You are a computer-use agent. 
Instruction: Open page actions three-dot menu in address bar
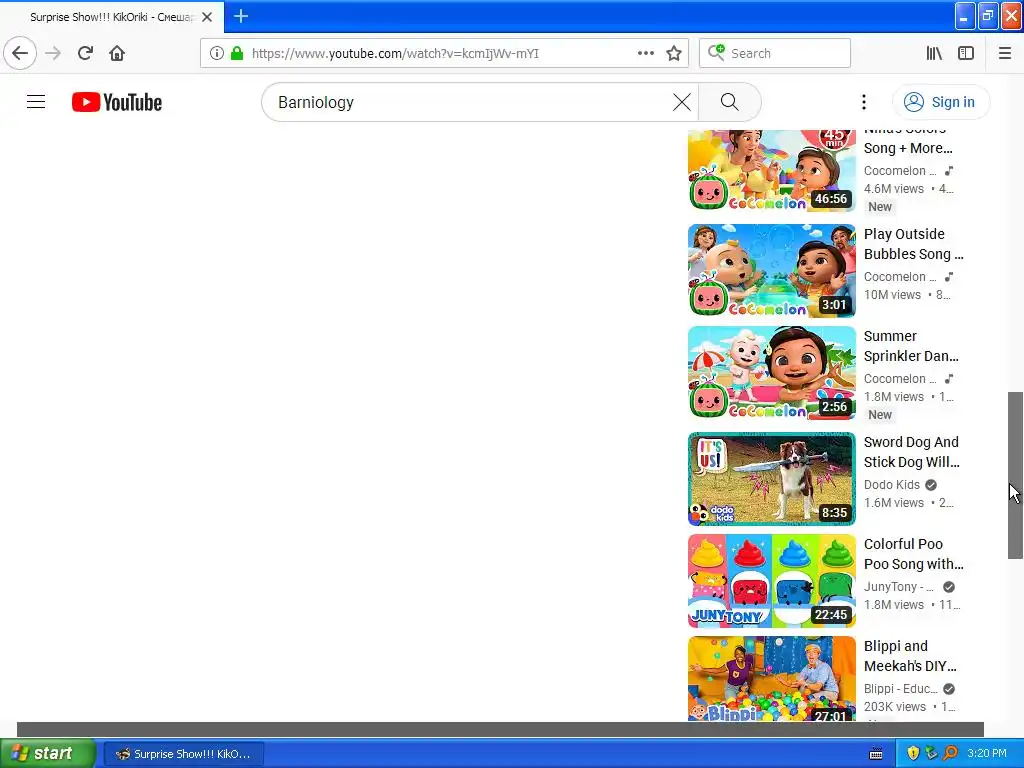point(646,54)
